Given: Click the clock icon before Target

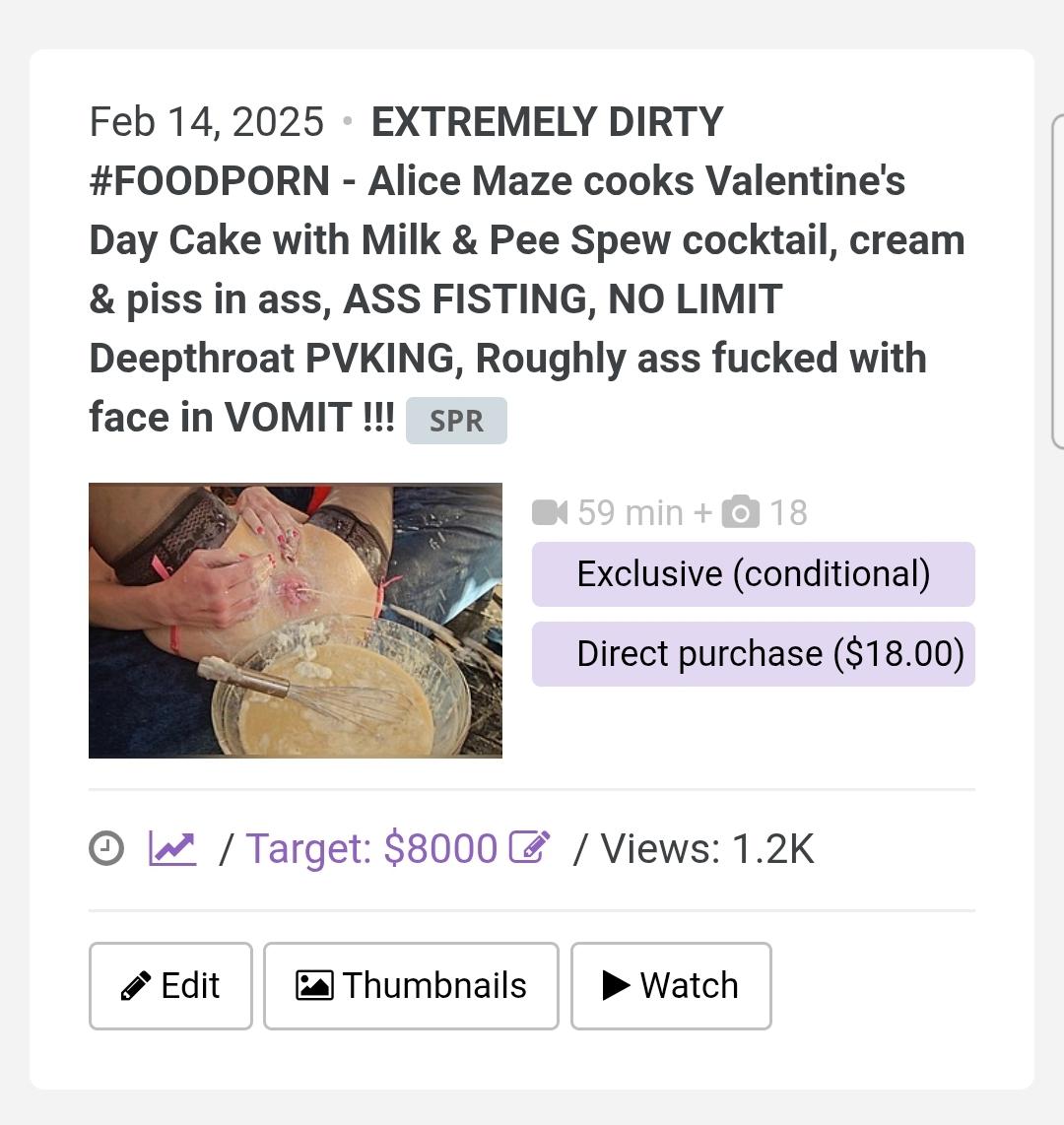Looking at the screenshot, I should pos(106,848).
